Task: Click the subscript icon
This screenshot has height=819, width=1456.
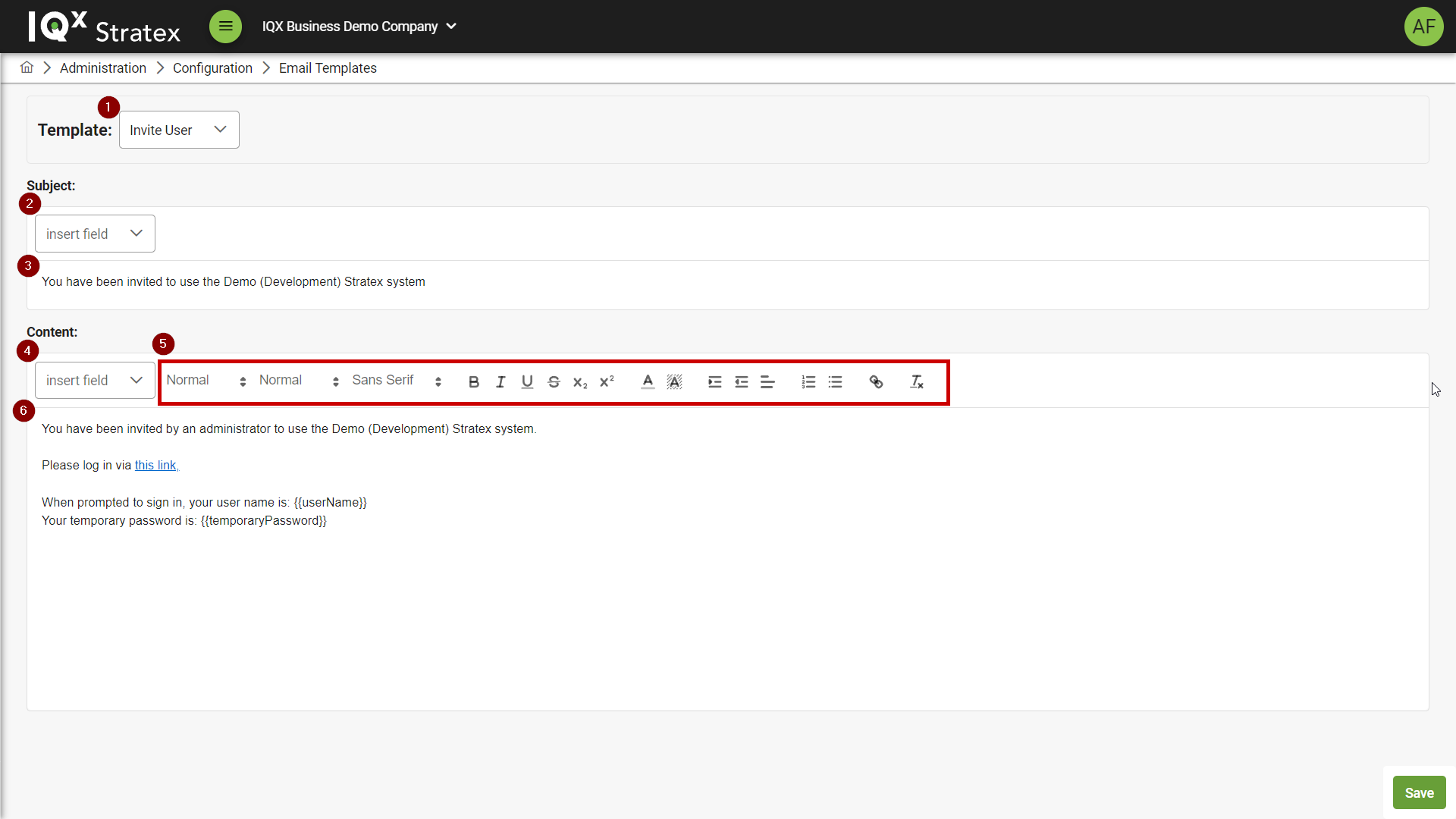Action: (x=580, y=382)
